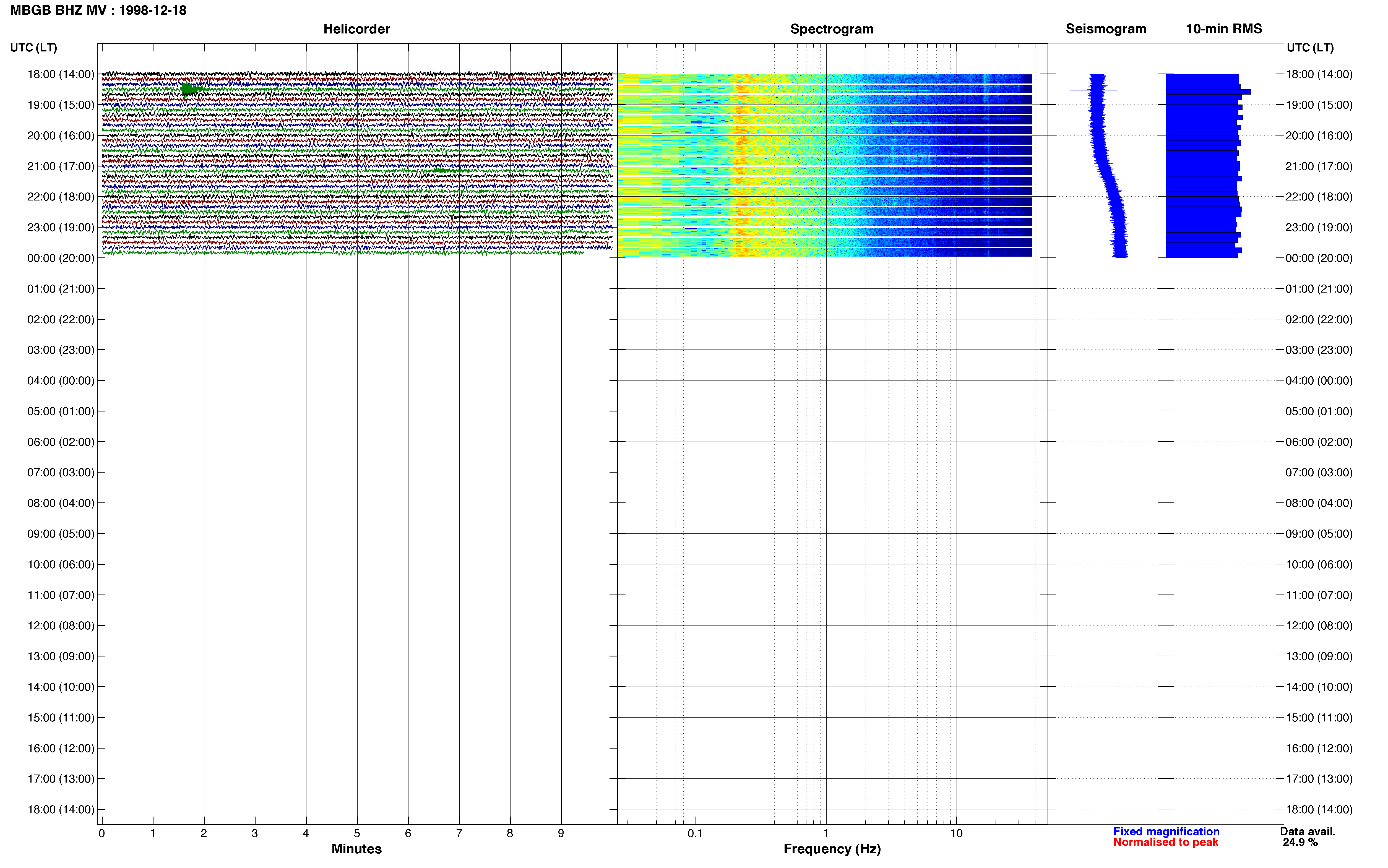Click the 1 Hz frequency tick label
The width and height of the screenshot is (1388, 868).
825,833
